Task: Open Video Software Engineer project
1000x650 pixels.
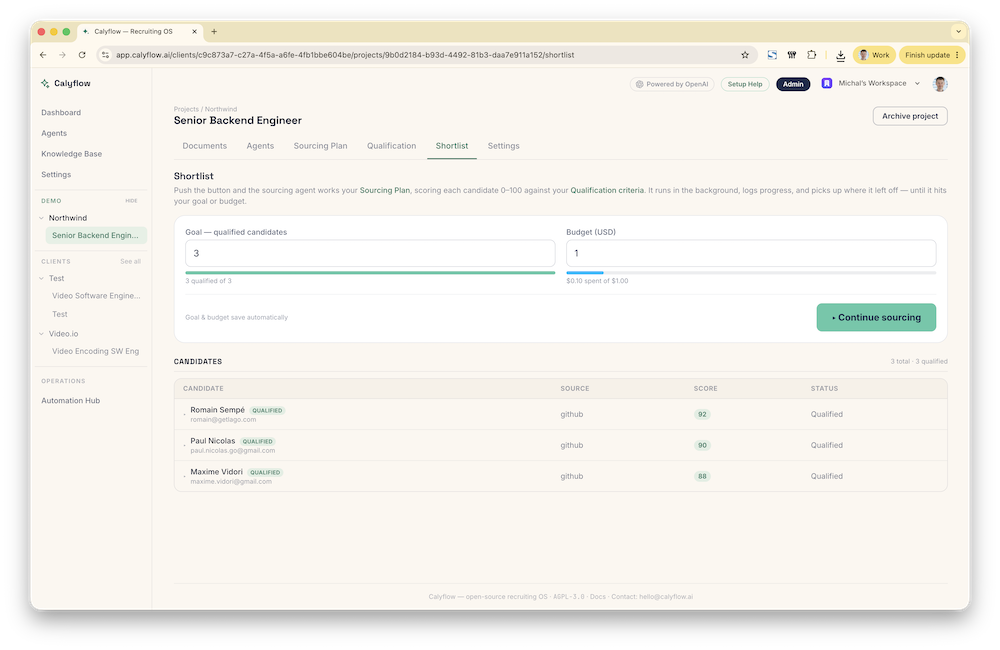Action: click(96, 296)
